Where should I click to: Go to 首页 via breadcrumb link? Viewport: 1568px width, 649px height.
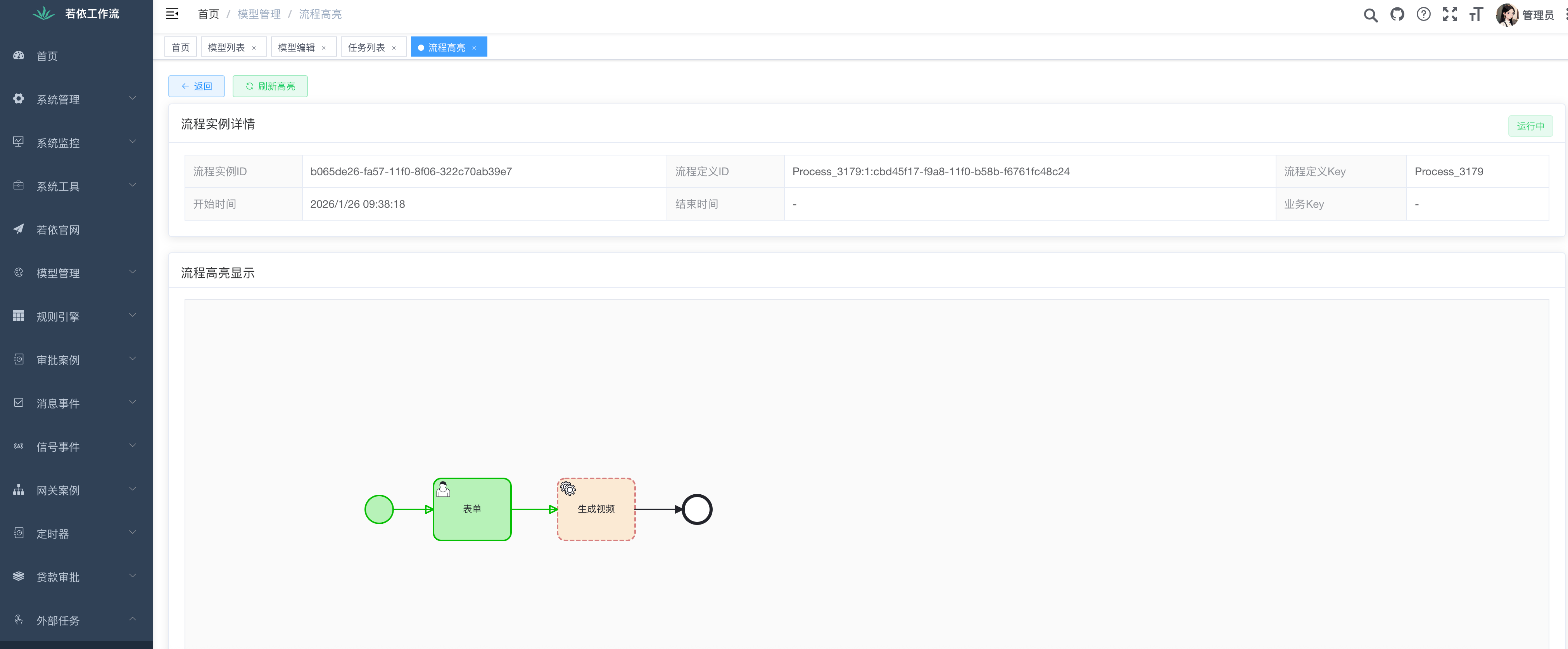[208, 14]
